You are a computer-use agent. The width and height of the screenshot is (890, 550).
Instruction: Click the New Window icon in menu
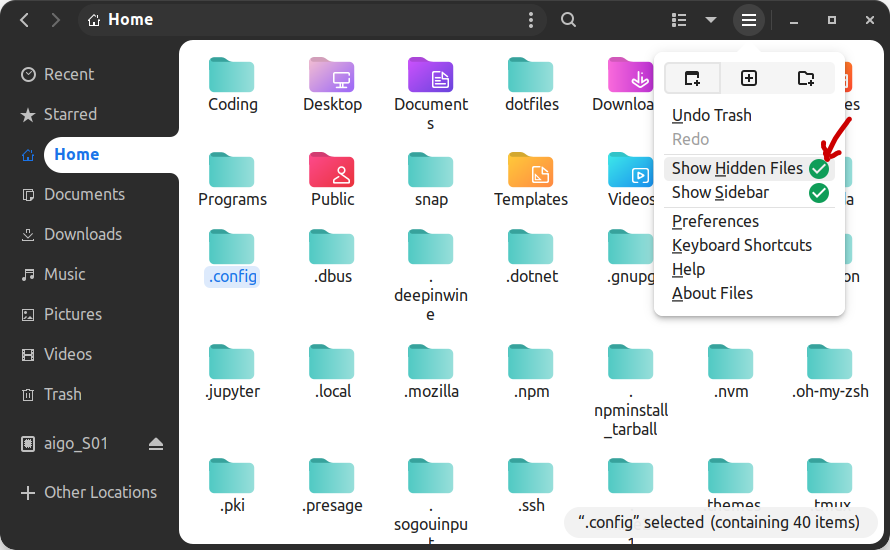tap(692, 78)
